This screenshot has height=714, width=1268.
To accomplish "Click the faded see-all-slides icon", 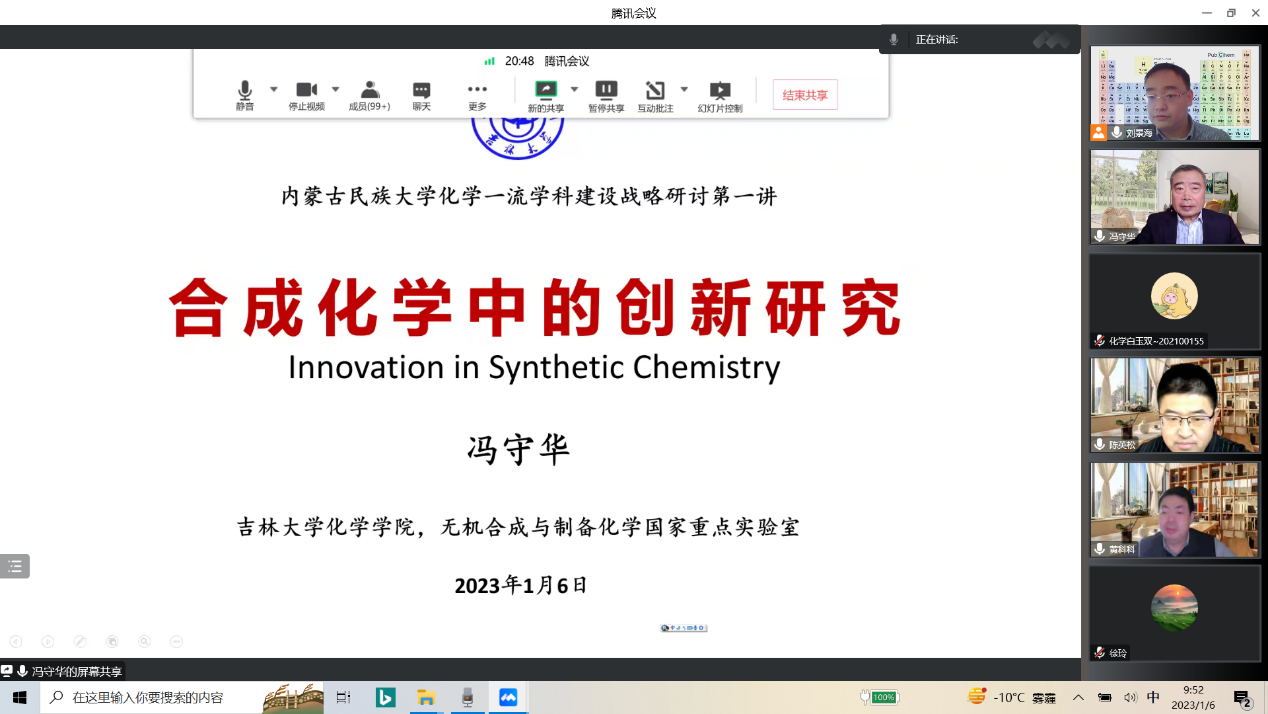I will pyautogui.click(x=112, y=641).
